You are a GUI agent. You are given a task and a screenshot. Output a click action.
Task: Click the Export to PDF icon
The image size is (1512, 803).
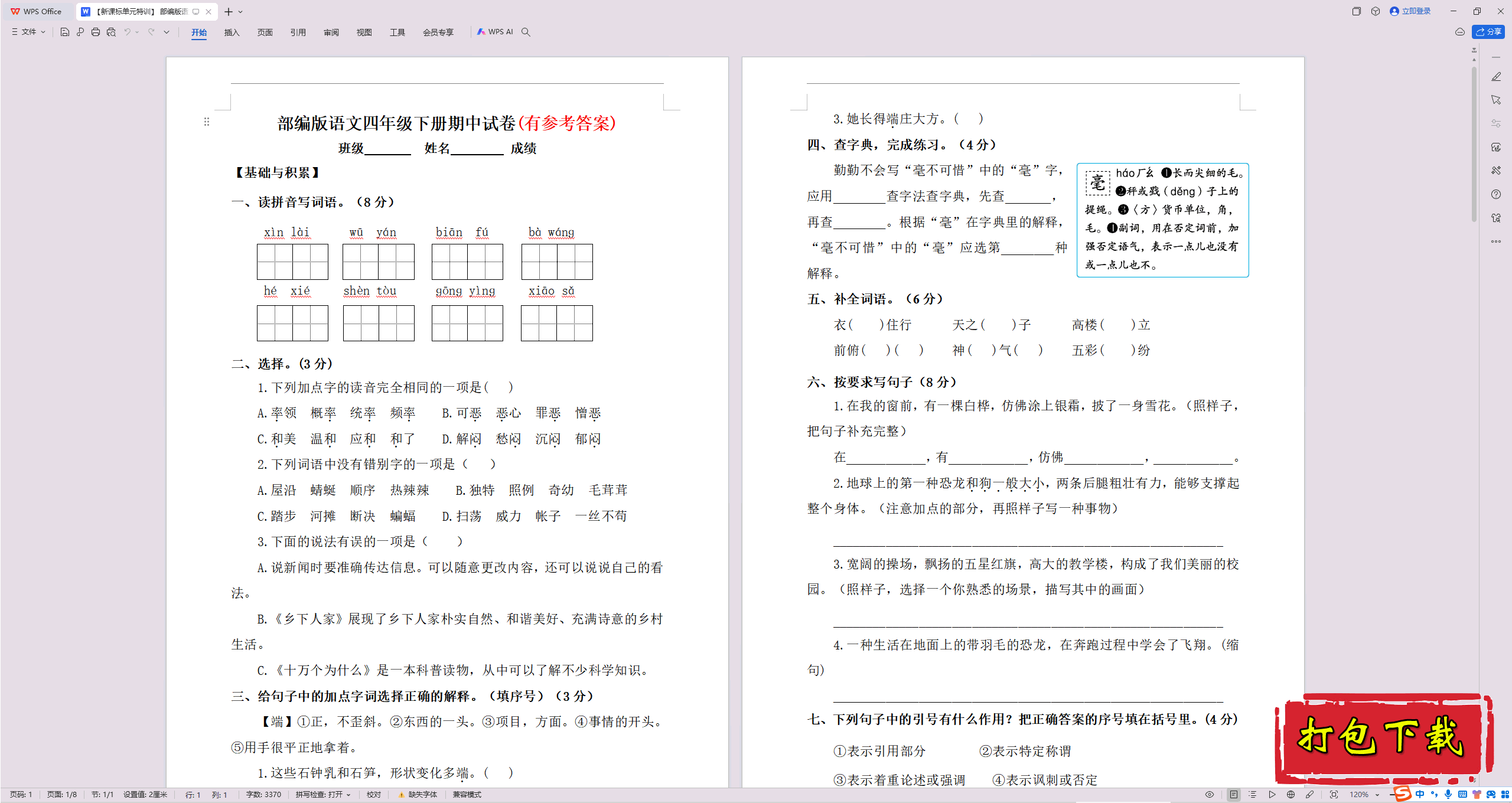[x=80, y=32]
